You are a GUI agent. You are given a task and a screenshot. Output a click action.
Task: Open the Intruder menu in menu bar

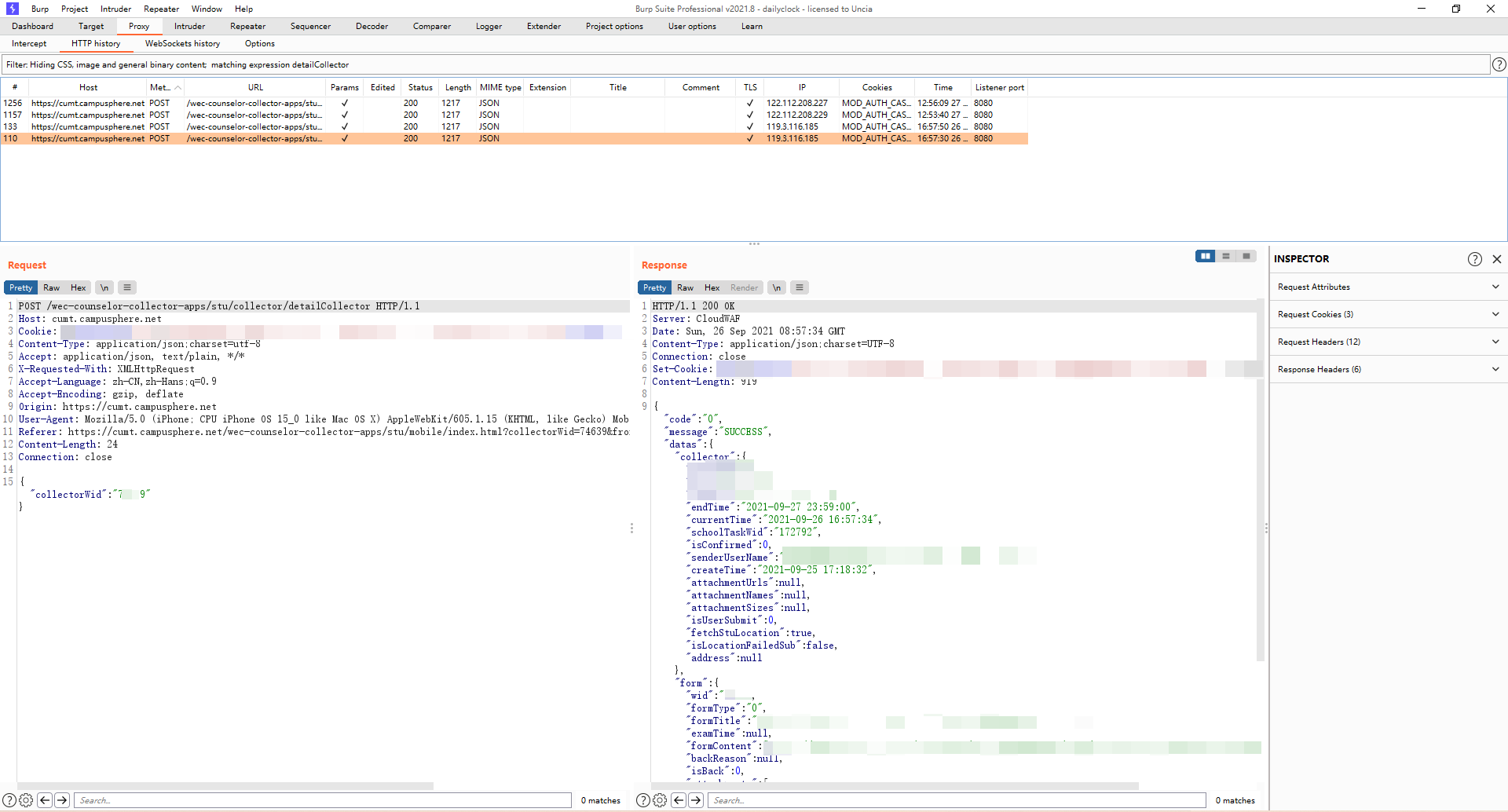pyautogui.click(x=116, y=9)
